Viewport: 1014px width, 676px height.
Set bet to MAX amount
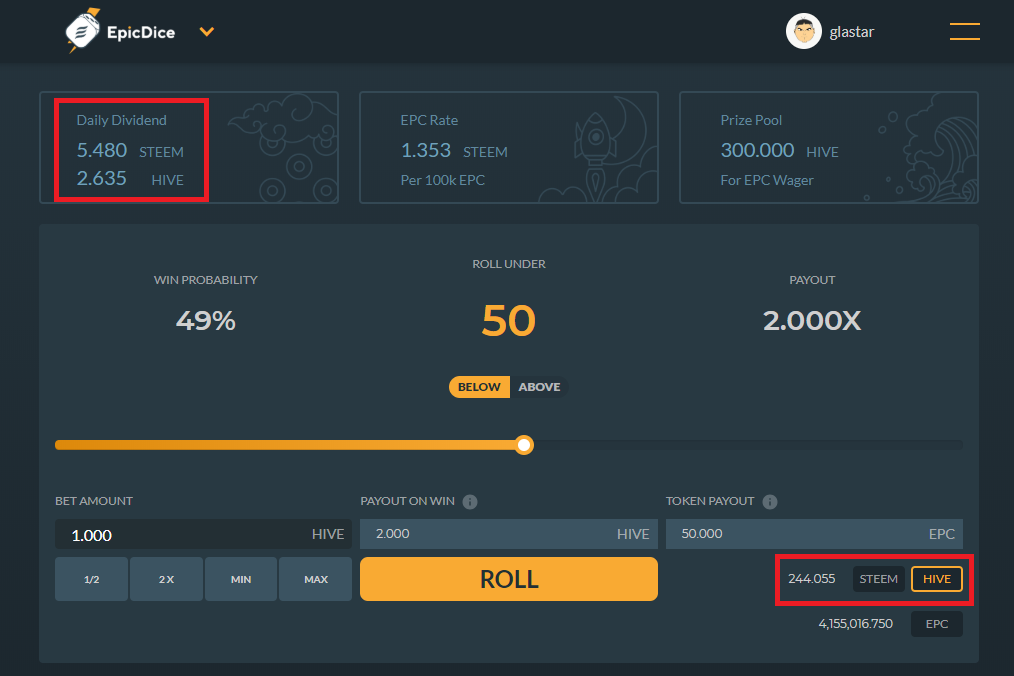point(315,579)
